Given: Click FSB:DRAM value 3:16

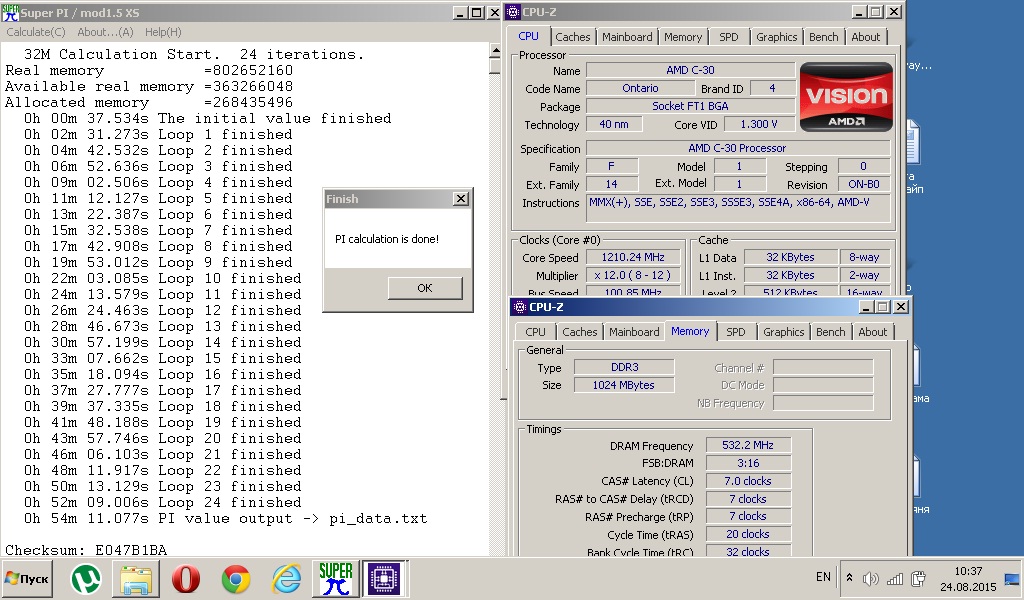Looking at the screenshot, I should click(x=748, y=463).
